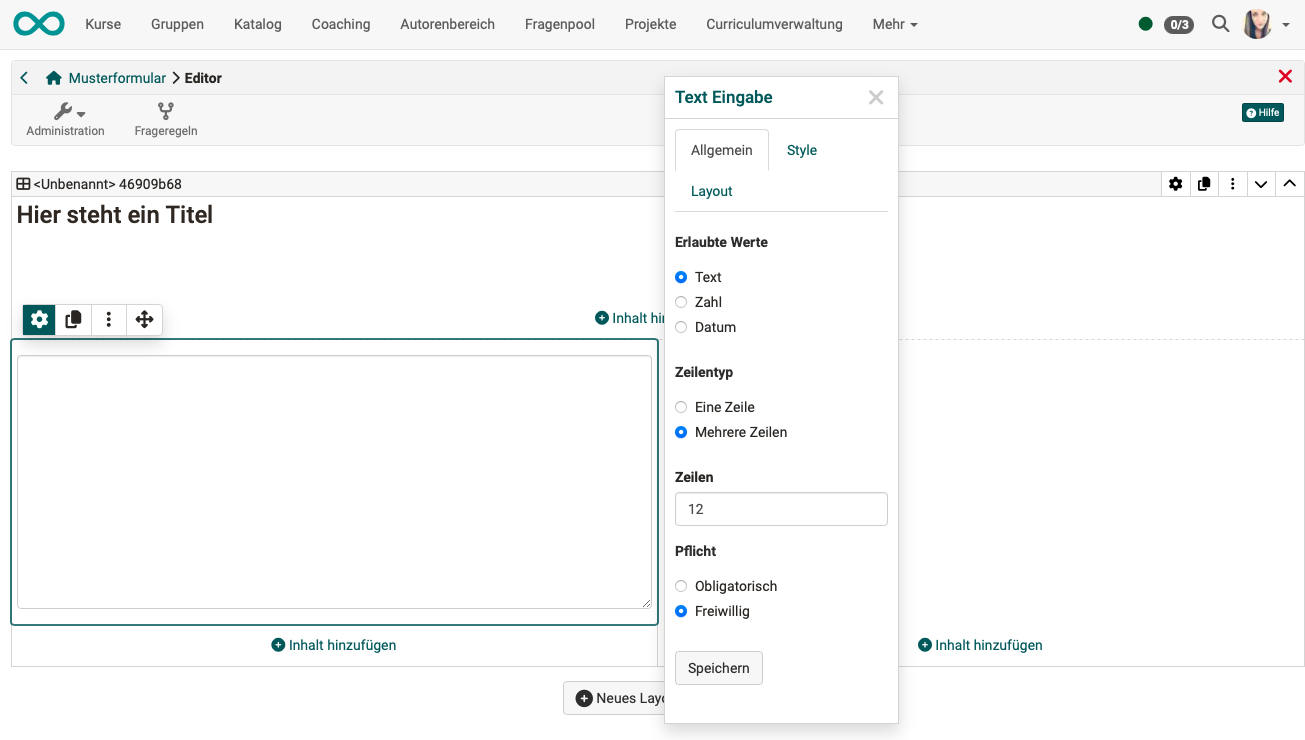Choose the Eine Zeile radio option
The width and height of the screenshot is (1305, 740).
[681, 407]
